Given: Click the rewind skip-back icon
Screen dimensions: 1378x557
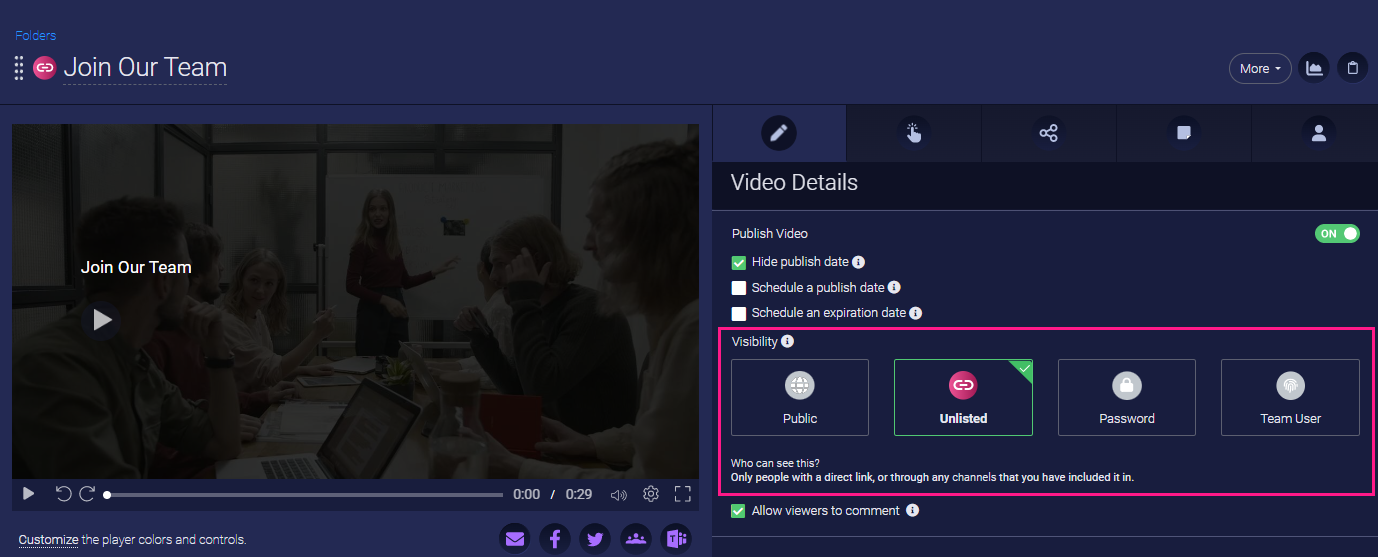Looking at the screenshot, I should tap(63, 494).
